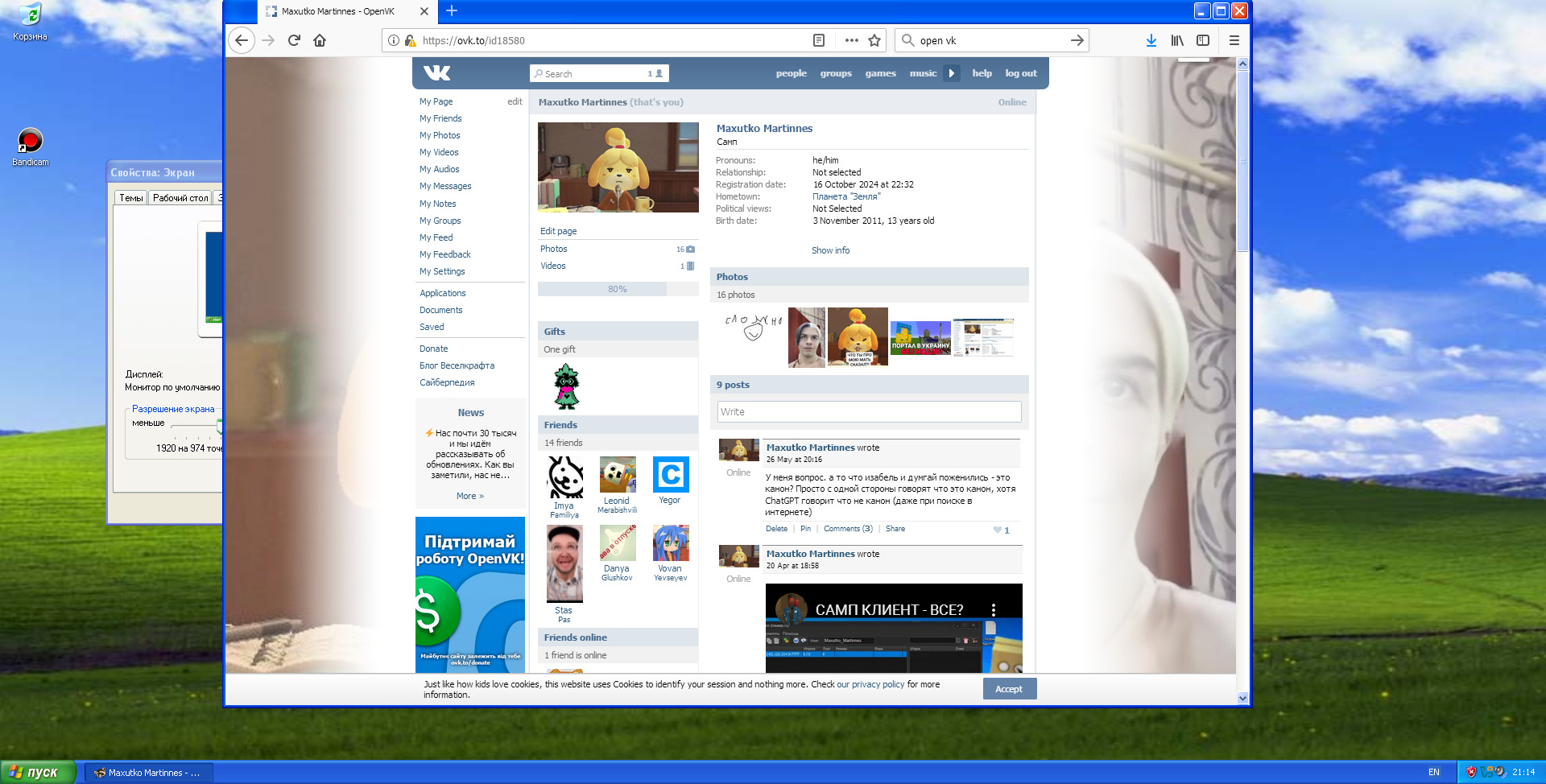Go to Firefox home page icon

click(x=320, y=40)
